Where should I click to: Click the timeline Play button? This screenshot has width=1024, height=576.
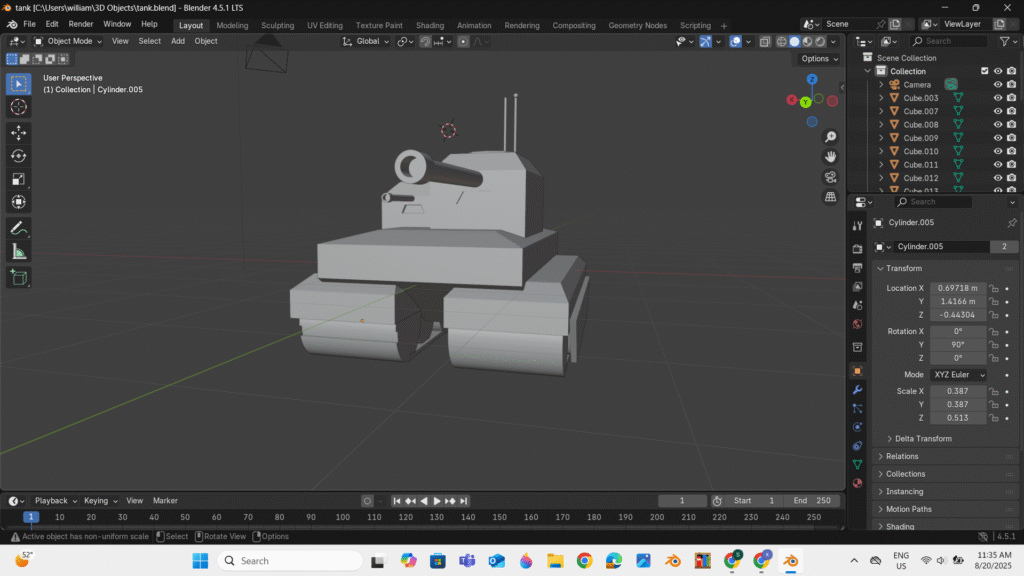[x=436, y=501]
